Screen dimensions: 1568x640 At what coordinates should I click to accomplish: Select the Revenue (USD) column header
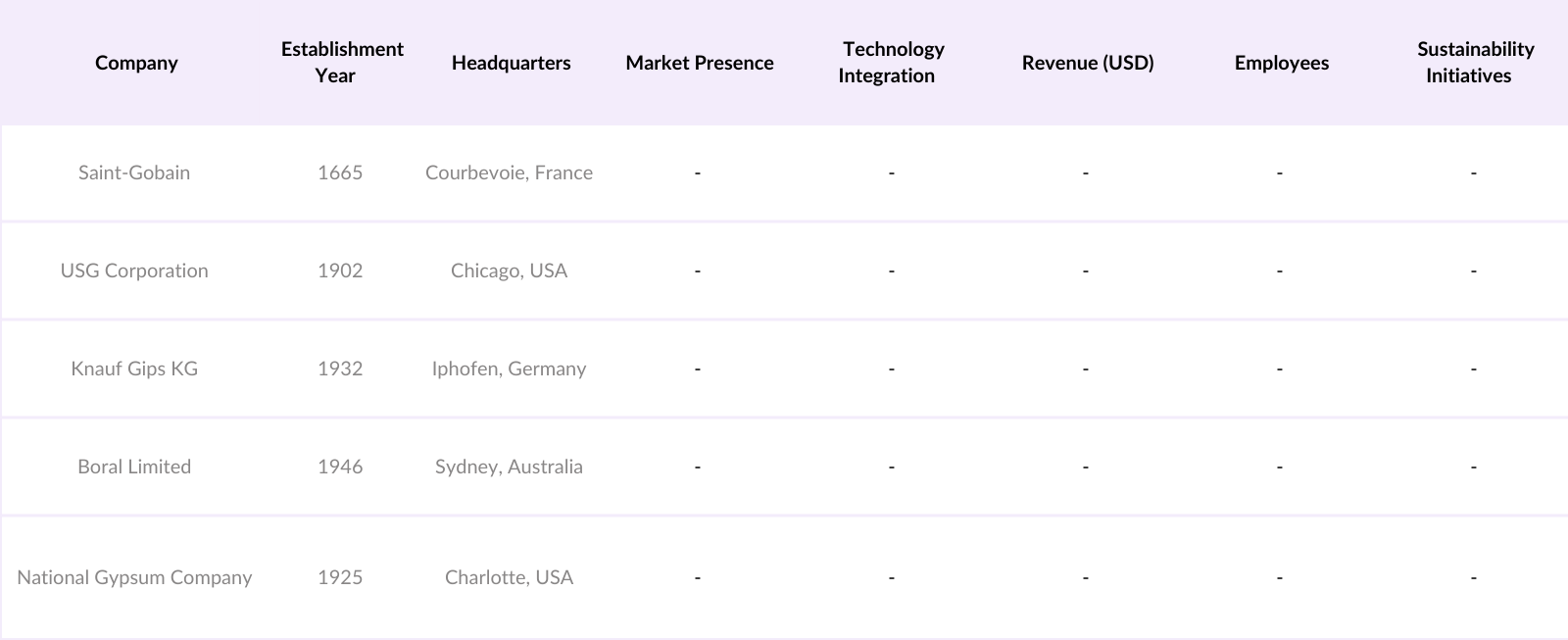click(x=1088, y=63)
